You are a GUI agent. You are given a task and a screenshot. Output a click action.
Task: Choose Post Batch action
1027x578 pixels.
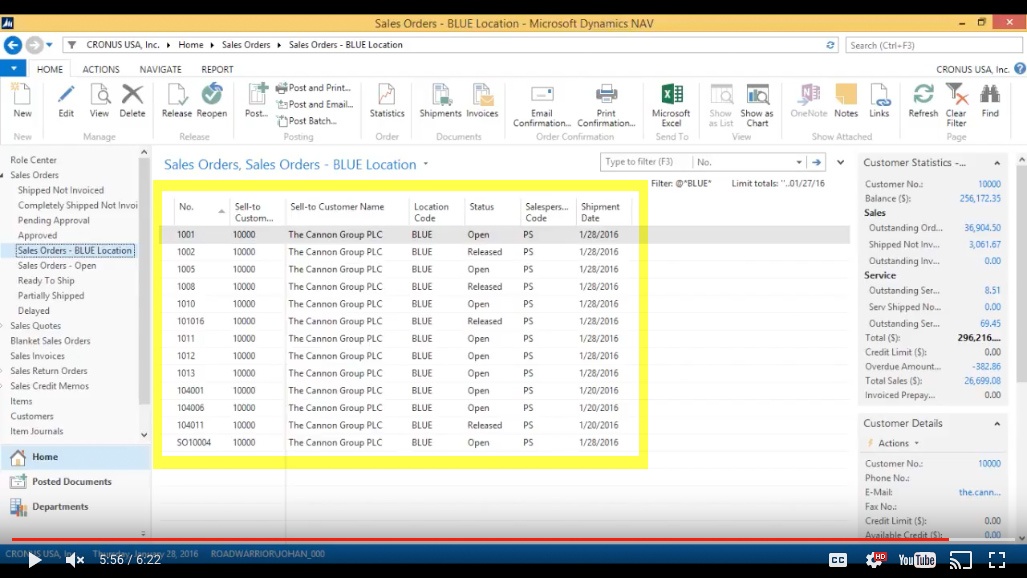pyautogui.click(x=307, y=121)
